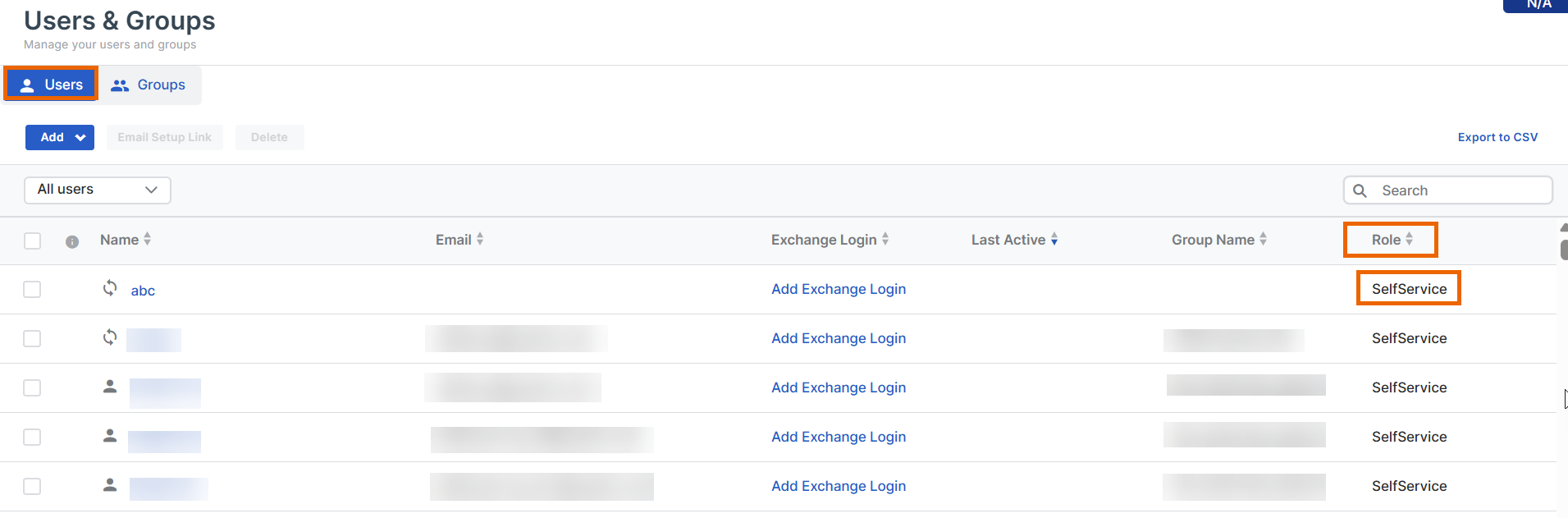This screenshot has height=518, width=1568.
Task: Open the abc user profile link
Action: point(143,291)
